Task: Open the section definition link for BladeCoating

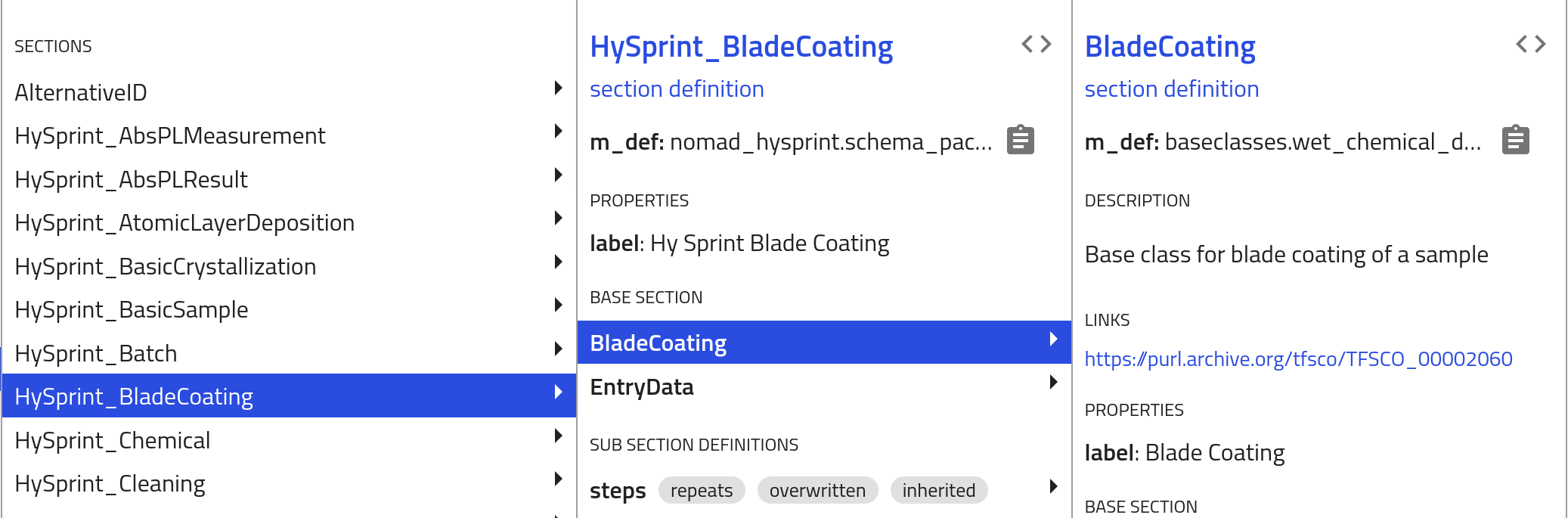Action: (x=1171, y=88)
